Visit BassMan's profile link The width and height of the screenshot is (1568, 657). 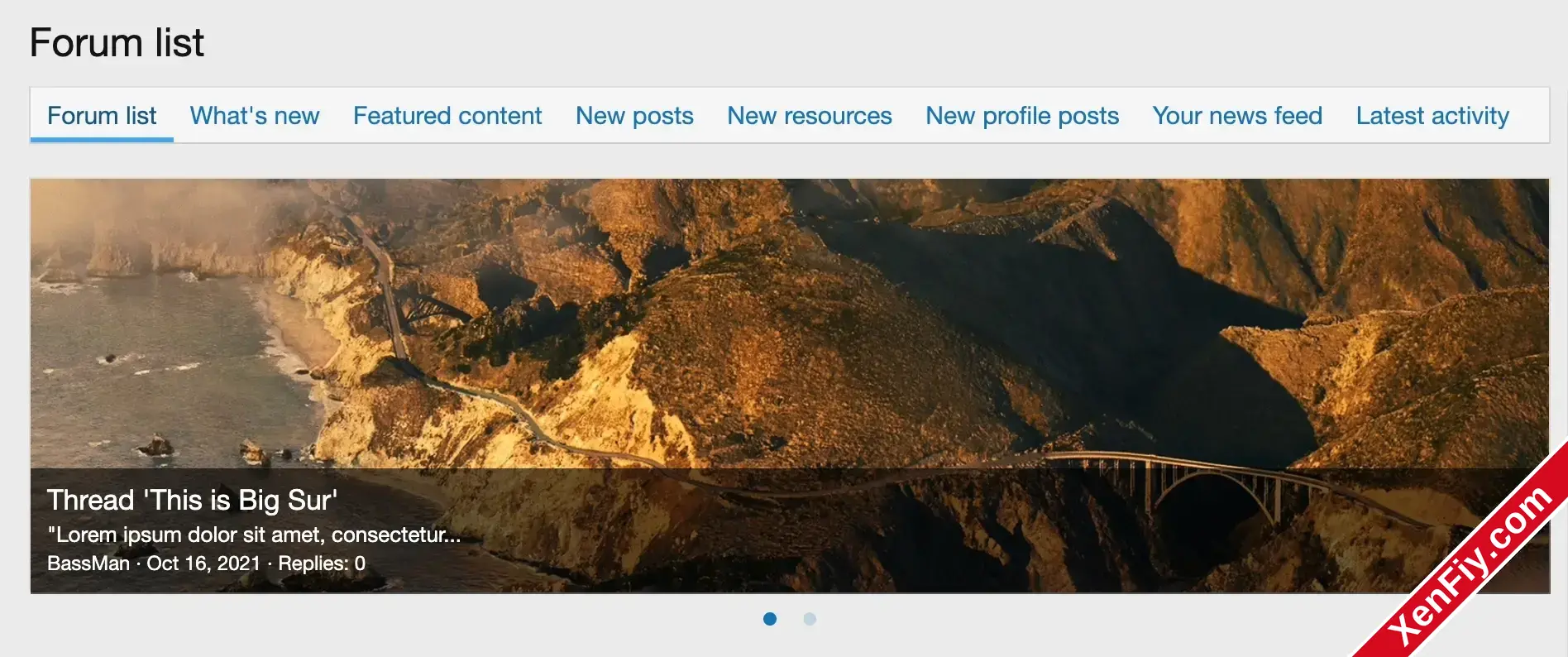(88, 563)
